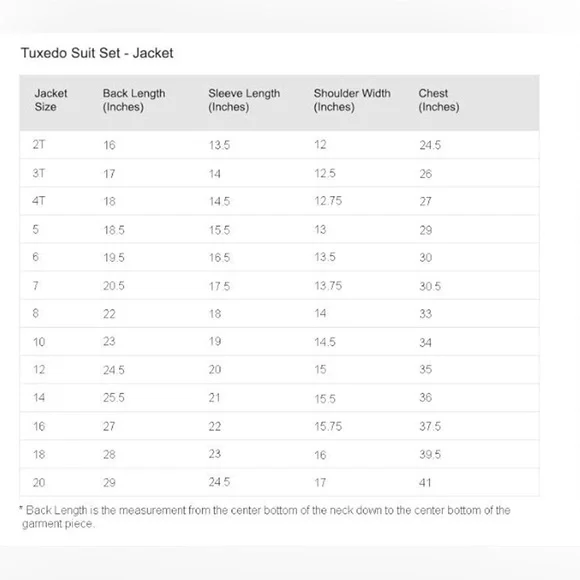Click the 2T size row label
Image resolution: width=580 pixels, height=580 pixels.
point(39,145)
